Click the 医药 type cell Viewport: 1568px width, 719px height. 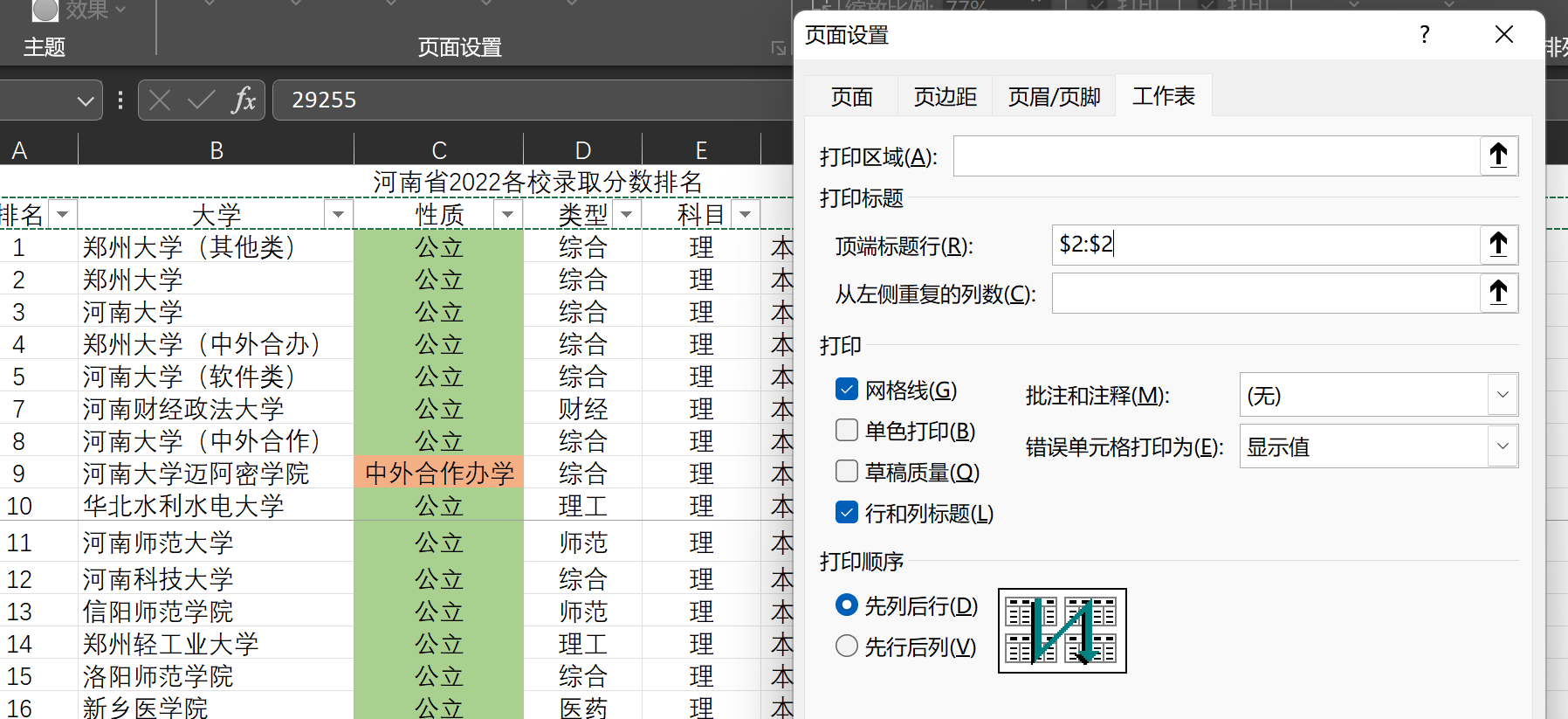click(x=583, y=706)
